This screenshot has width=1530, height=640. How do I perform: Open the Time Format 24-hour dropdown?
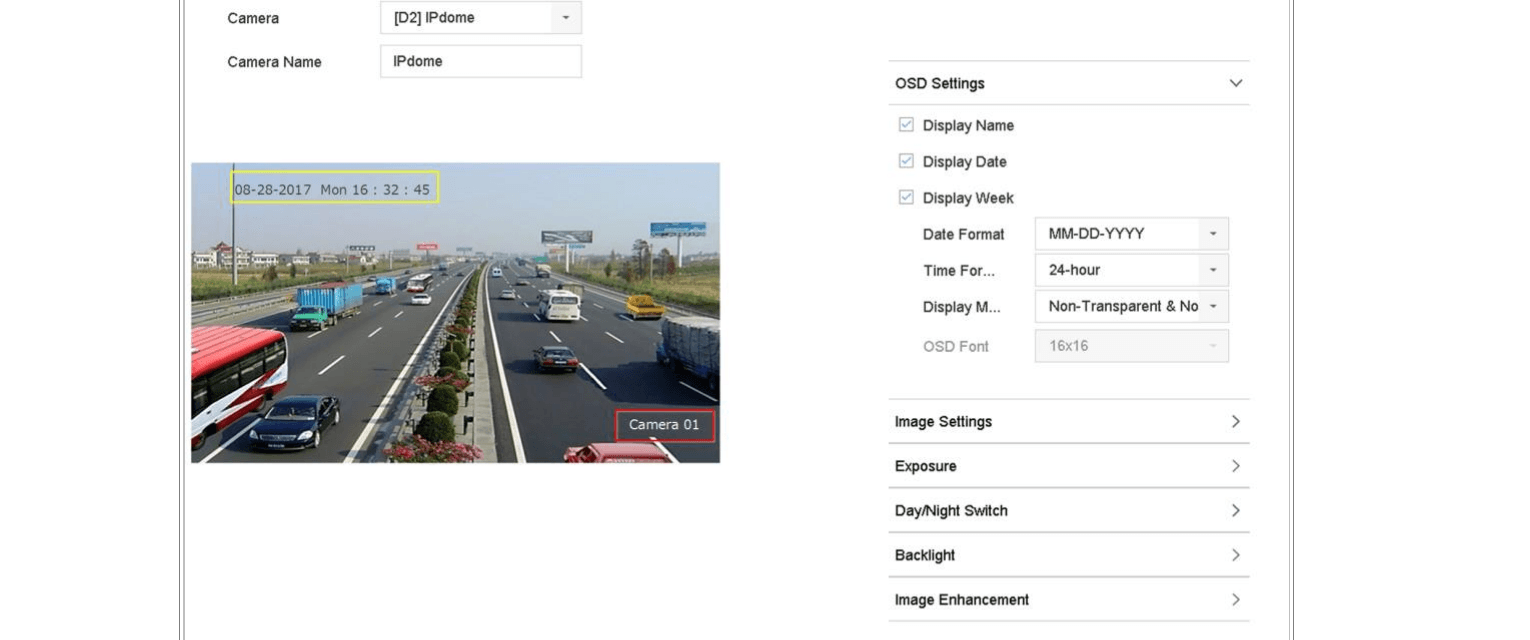(1131, 270)
